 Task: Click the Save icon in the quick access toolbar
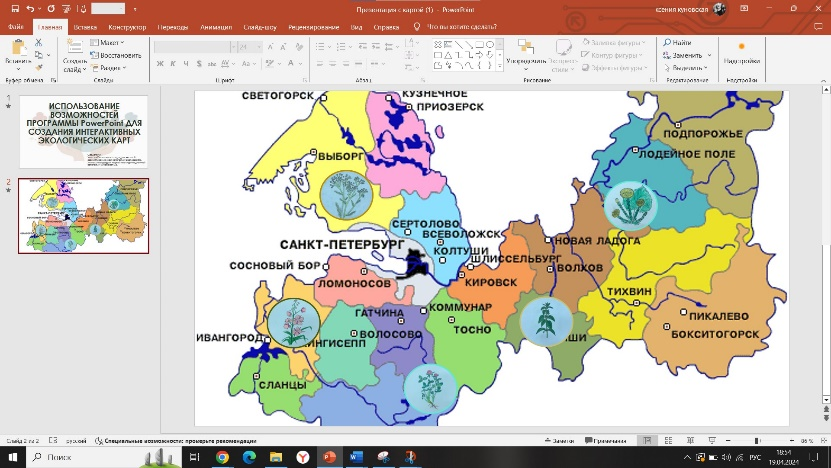point(14,8)
